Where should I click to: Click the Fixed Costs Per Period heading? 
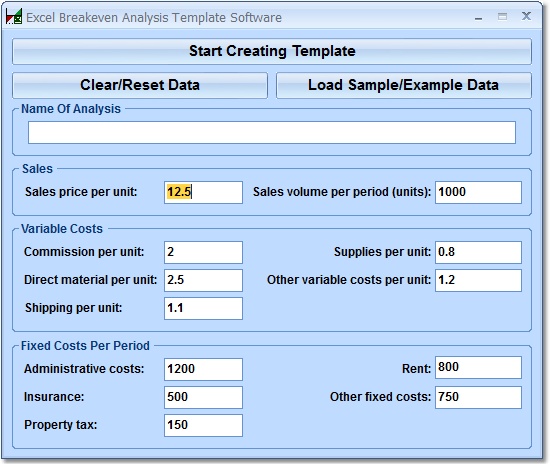pos(85,346)
